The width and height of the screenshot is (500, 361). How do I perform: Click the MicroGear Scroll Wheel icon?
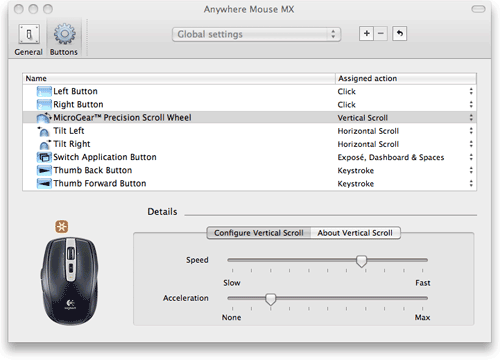coord(44,117)
